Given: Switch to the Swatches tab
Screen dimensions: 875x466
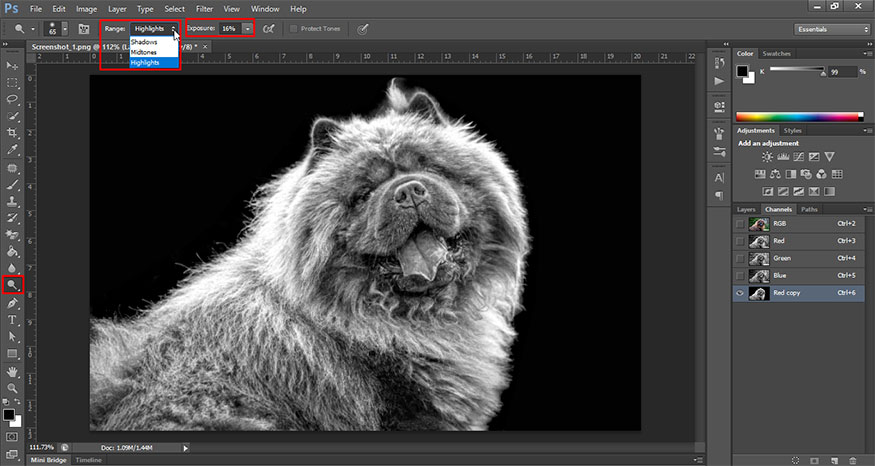Looking at the screenshot, I should 776,54.
